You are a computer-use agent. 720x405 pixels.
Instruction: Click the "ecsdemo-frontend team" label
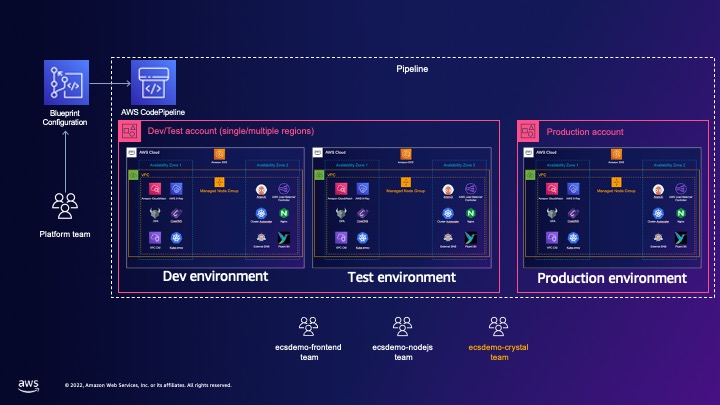pos(309,352)
